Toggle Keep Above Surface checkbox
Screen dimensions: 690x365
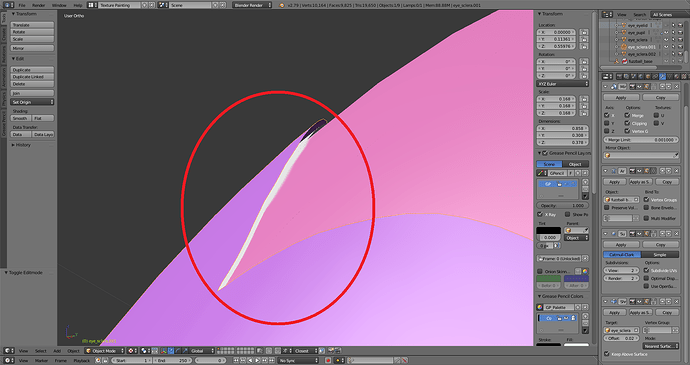click(607, 354)
